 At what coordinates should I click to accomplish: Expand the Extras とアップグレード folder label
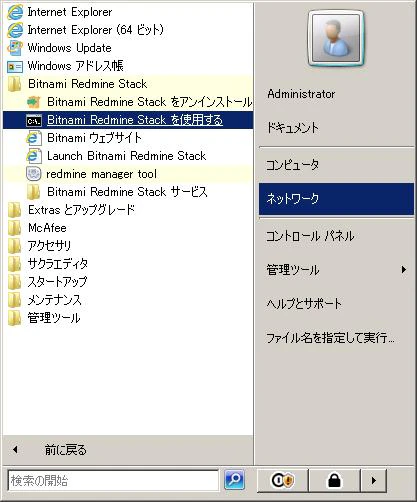tap(81, 210)
